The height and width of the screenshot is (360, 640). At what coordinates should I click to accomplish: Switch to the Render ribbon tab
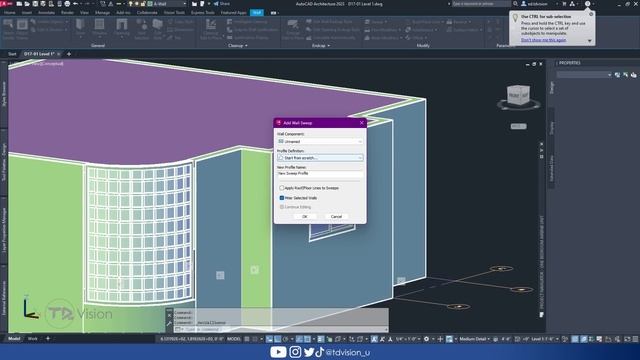(67, 13)
